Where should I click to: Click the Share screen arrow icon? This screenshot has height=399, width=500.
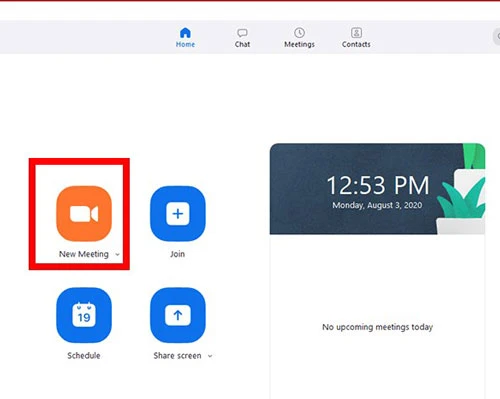pos(178,315)
